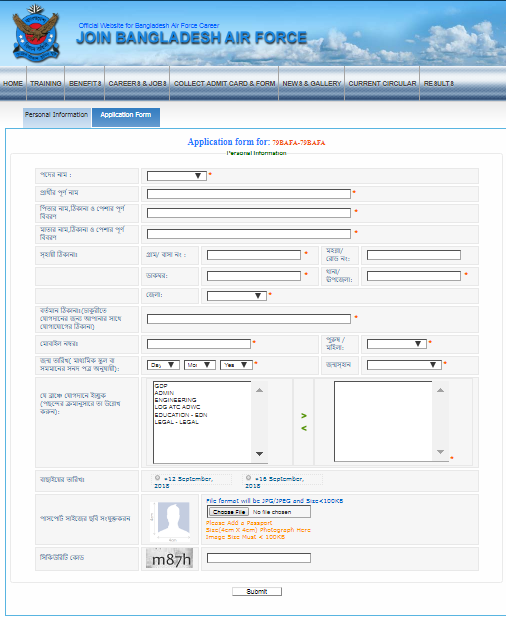Open the birth Year dropdown

click(236, 365)
